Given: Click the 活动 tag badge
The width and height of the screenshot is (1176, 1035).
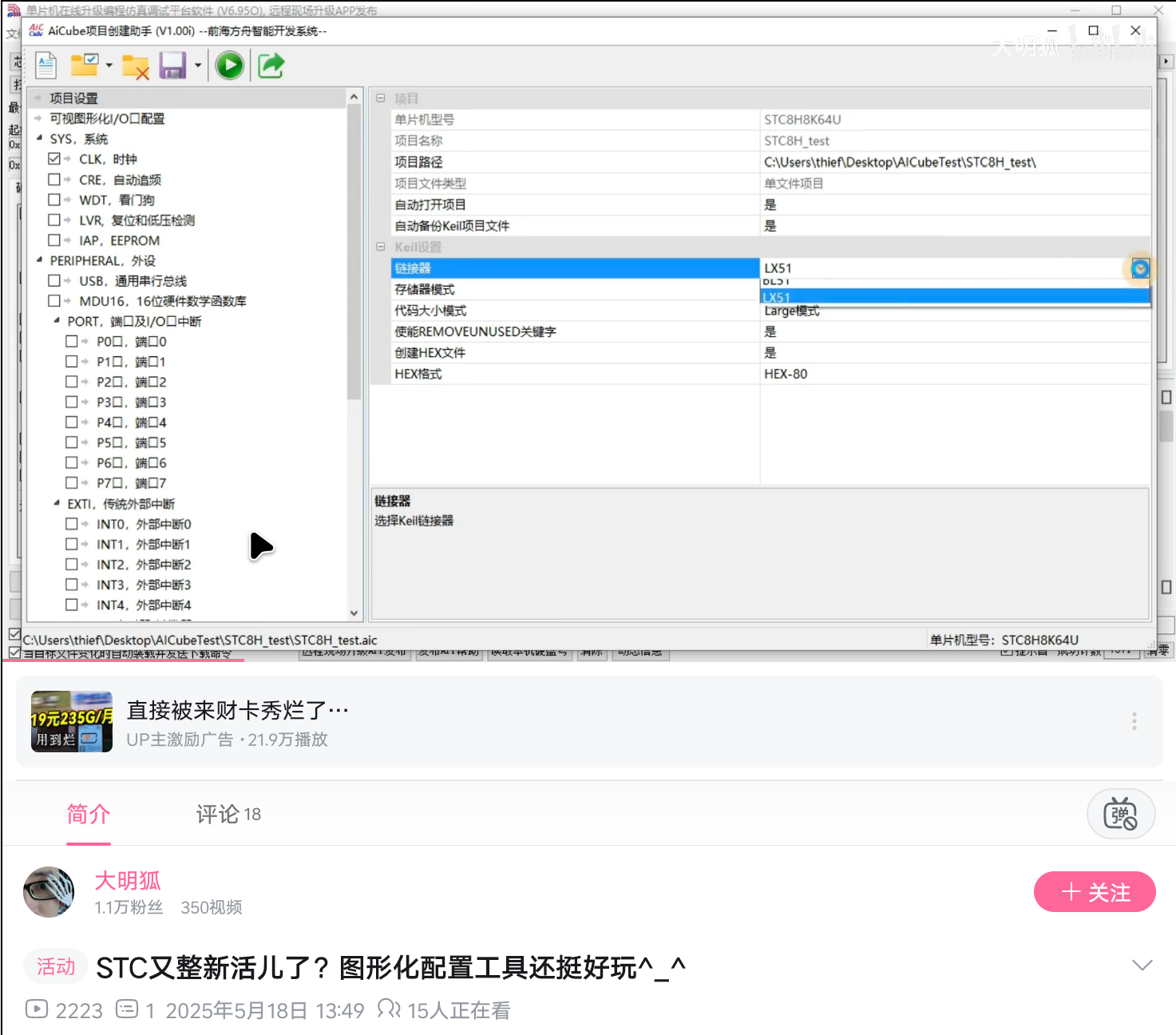Looking at the screenshot, I should click(x=56, y=967).
